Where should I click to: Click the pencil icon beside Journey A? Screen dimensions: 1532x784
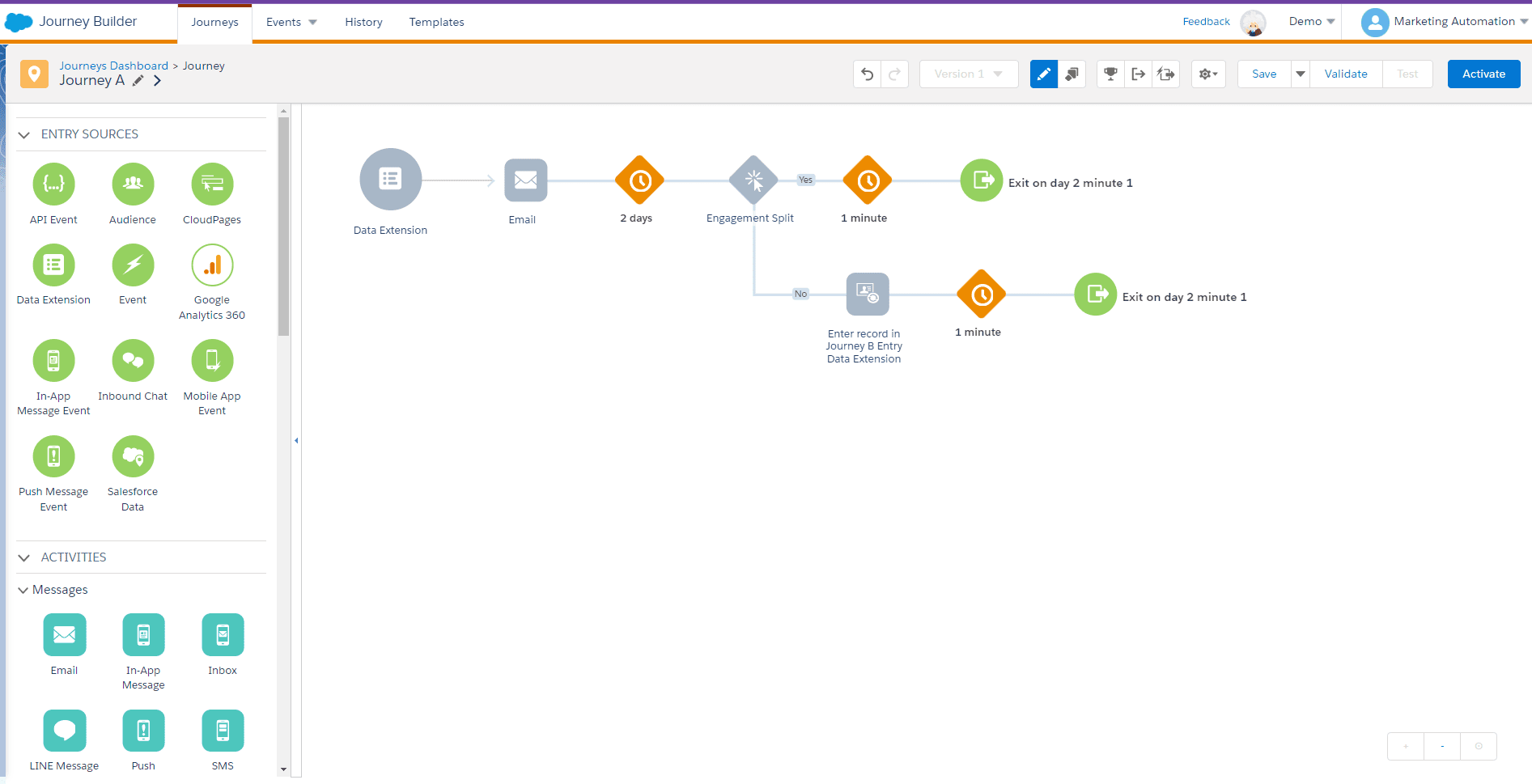click(x=138, y=81)
